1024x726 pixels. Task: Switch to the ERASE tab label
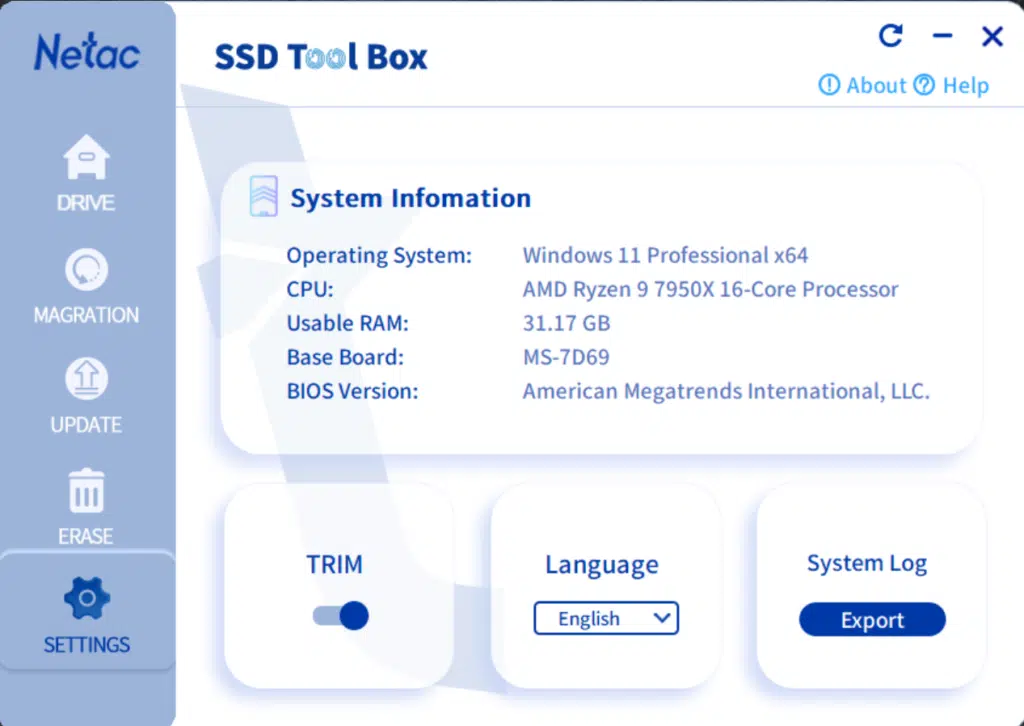tap(86, 536)
